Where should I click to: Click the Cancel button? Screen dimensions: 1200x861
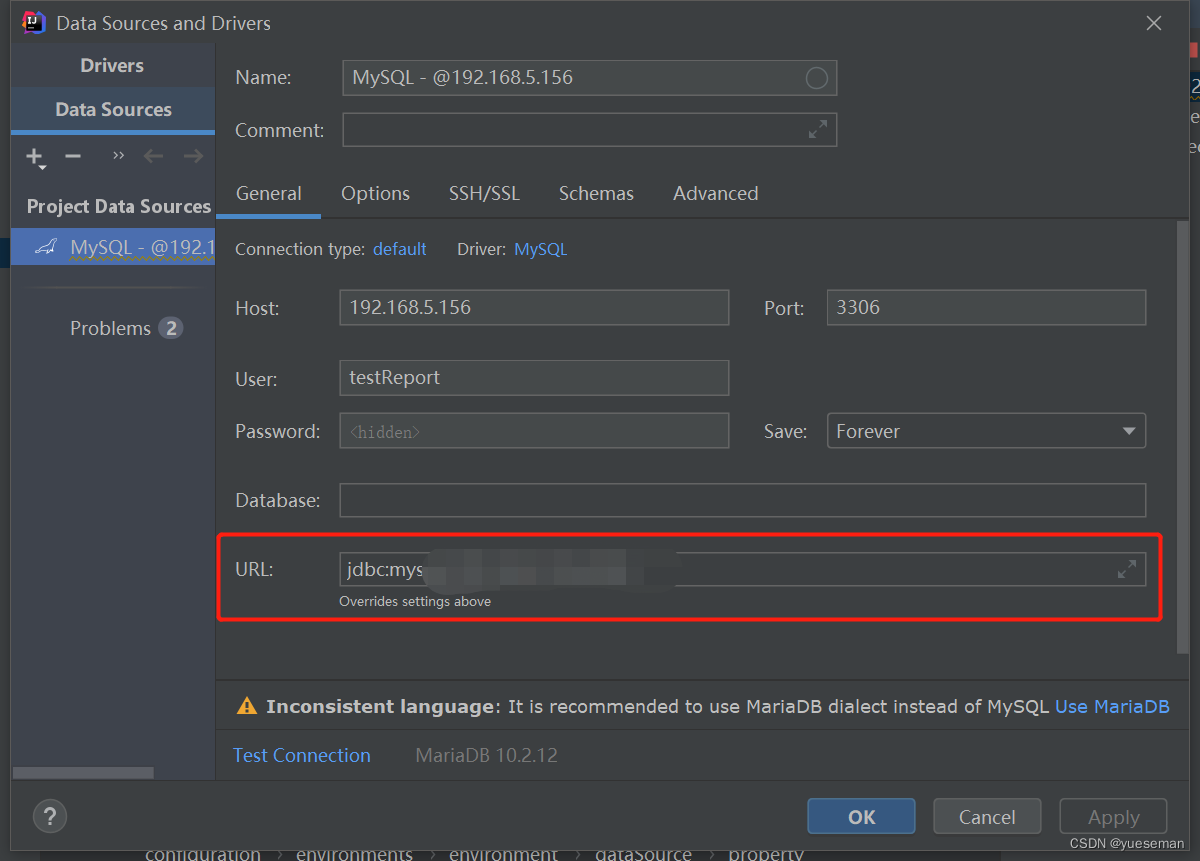point(987,817)
